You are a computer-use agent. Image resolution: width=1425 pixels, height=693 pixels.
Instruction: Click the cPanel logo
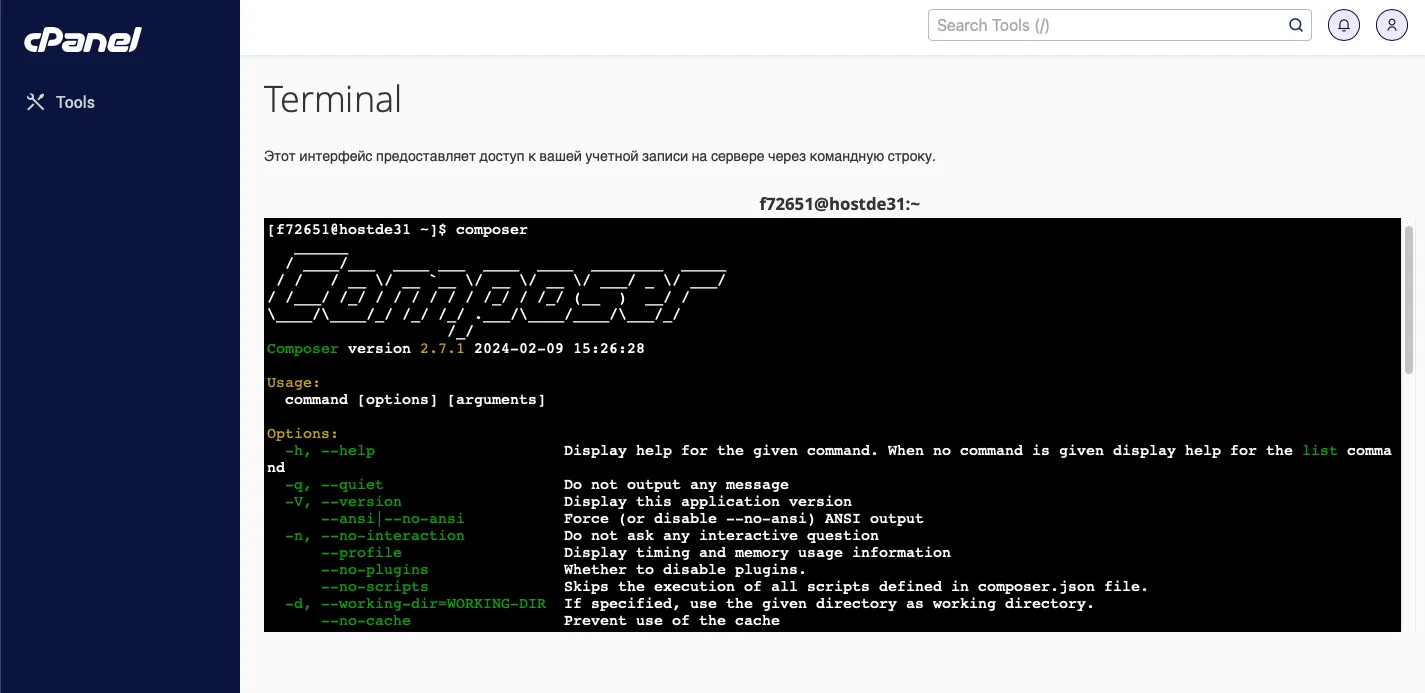(83, 39)
